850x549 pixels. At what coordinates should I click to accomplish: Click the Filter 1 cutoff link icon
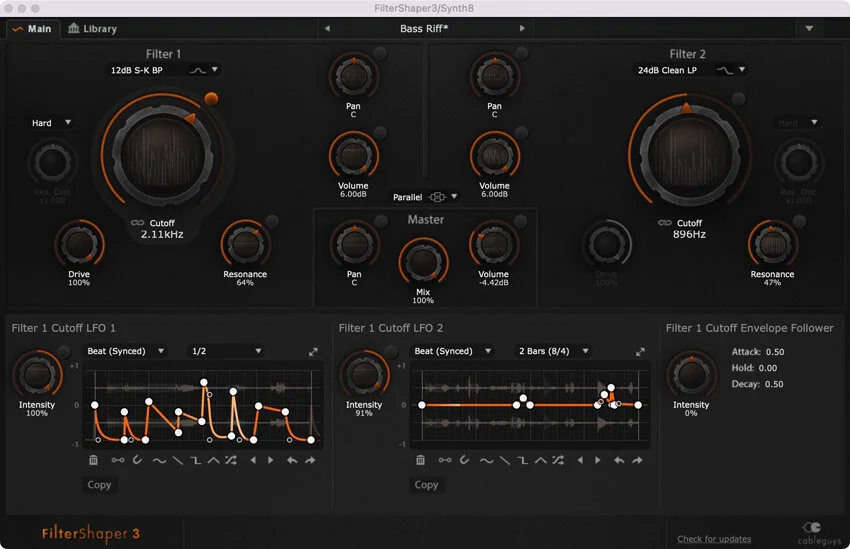coord(137,223)
